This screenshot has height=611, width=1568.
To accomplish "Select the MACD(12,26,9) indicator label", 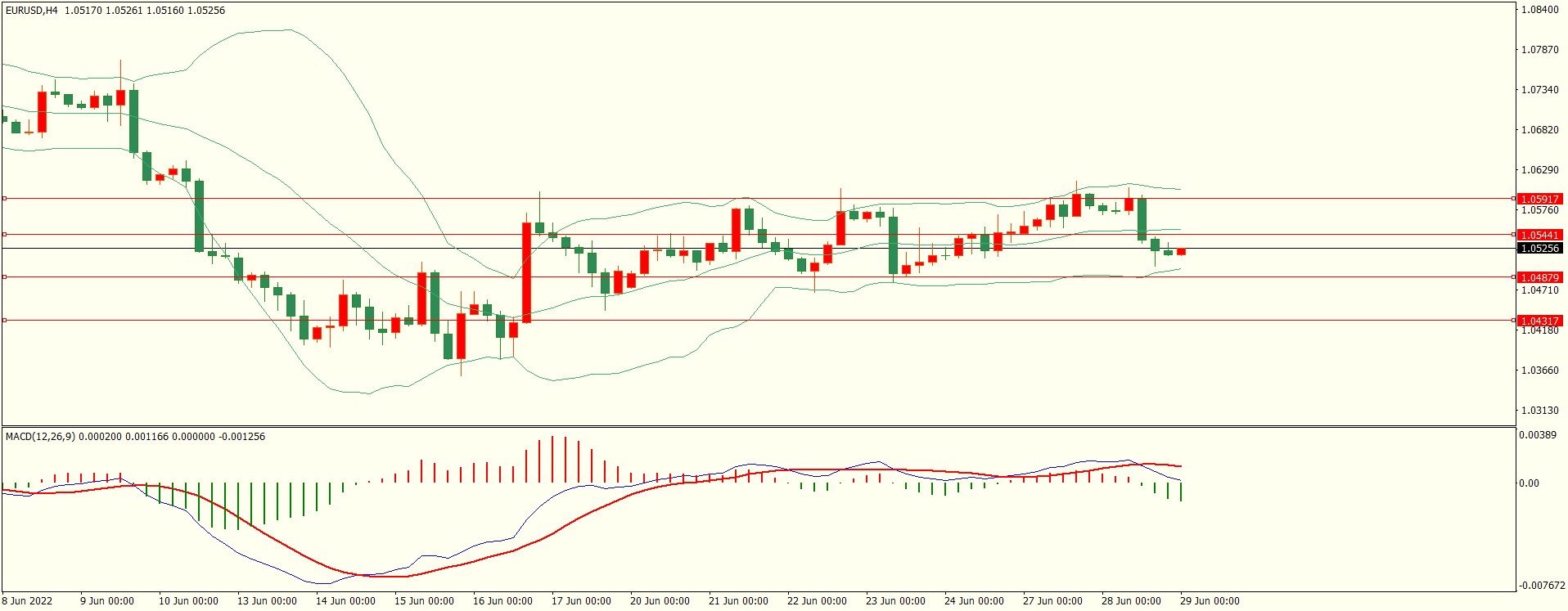I will (x=40, y=436).
